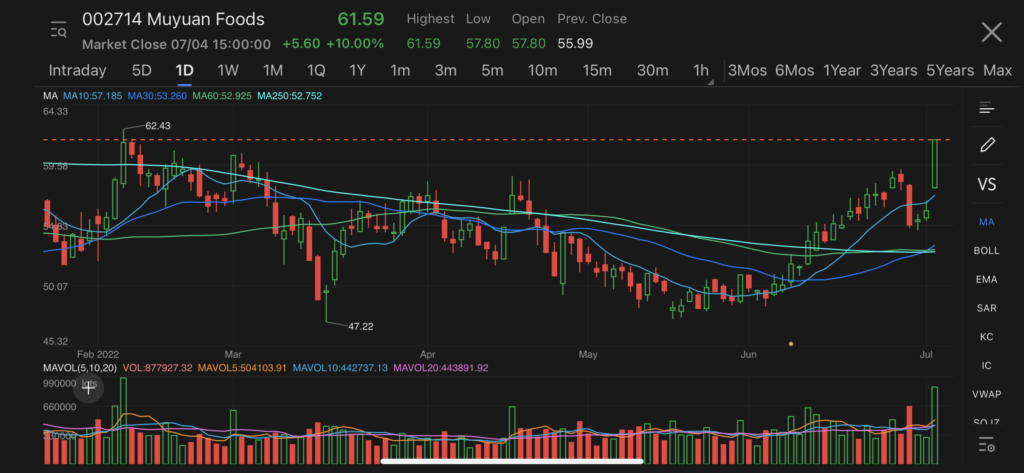Screen dimensions: 1024x473
Task: Click the MAVOL(5,10,20) label
Action: point(80,368)
